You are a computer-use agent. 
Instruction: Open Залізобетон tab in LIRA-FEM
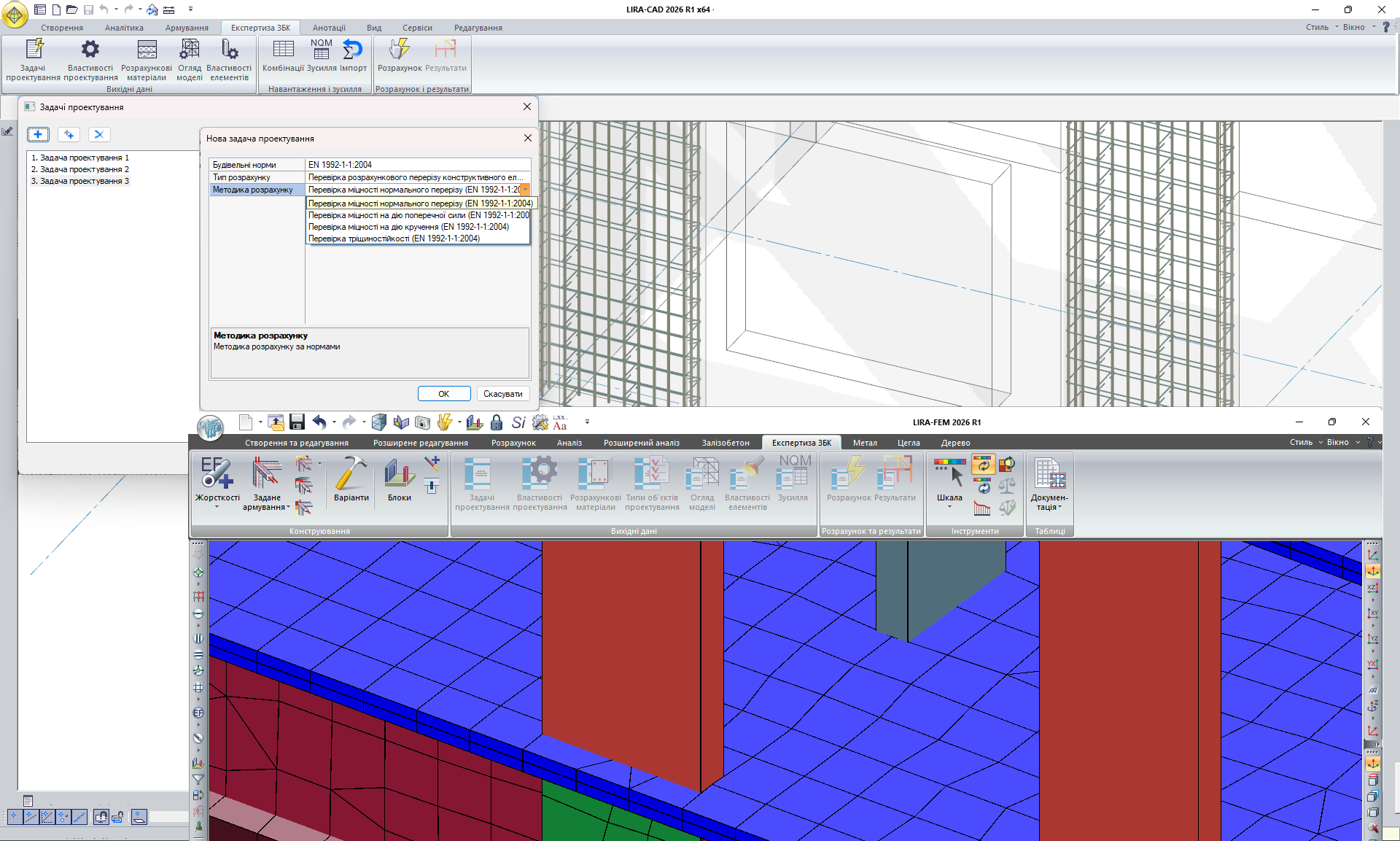(x=725, y=443)
